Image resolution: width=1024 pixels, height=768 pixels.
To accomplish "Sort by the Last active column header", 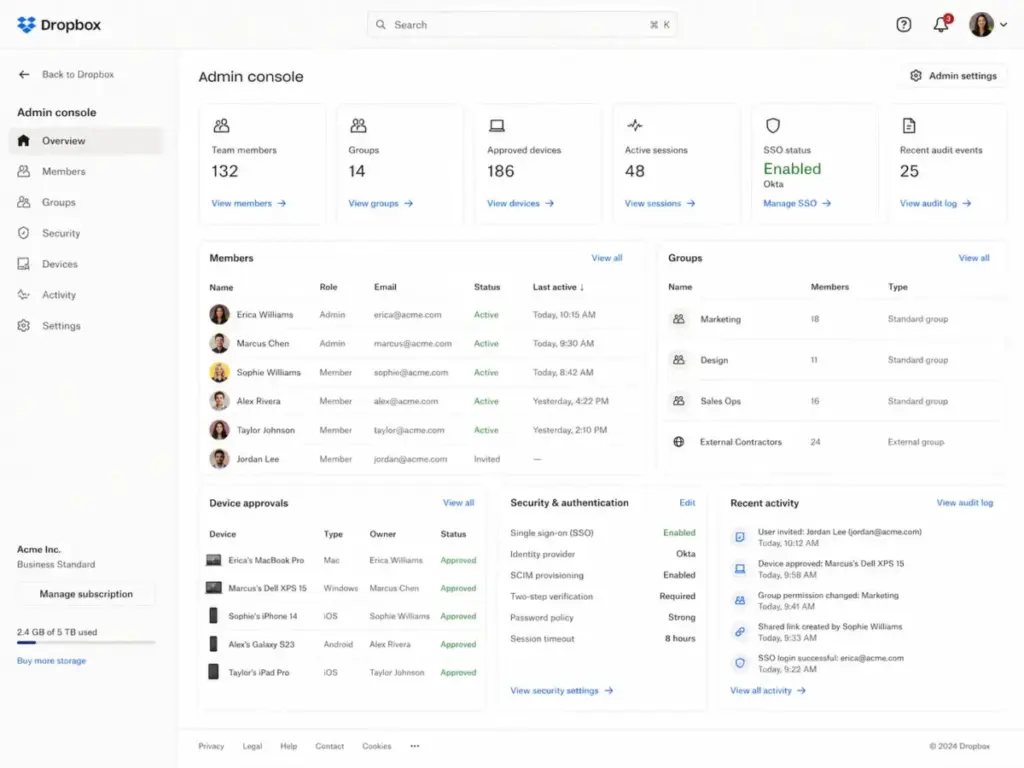I will tap(558, 287).
